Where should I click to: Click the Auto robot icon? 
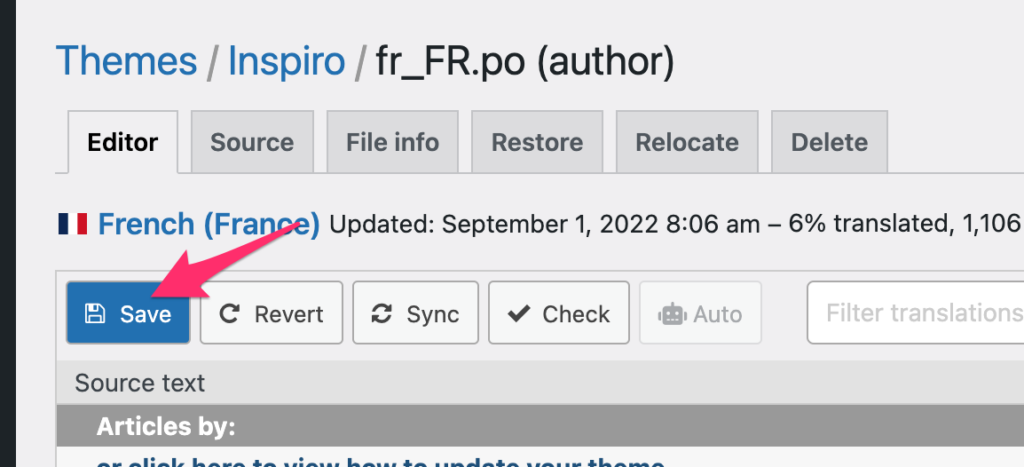671,315
